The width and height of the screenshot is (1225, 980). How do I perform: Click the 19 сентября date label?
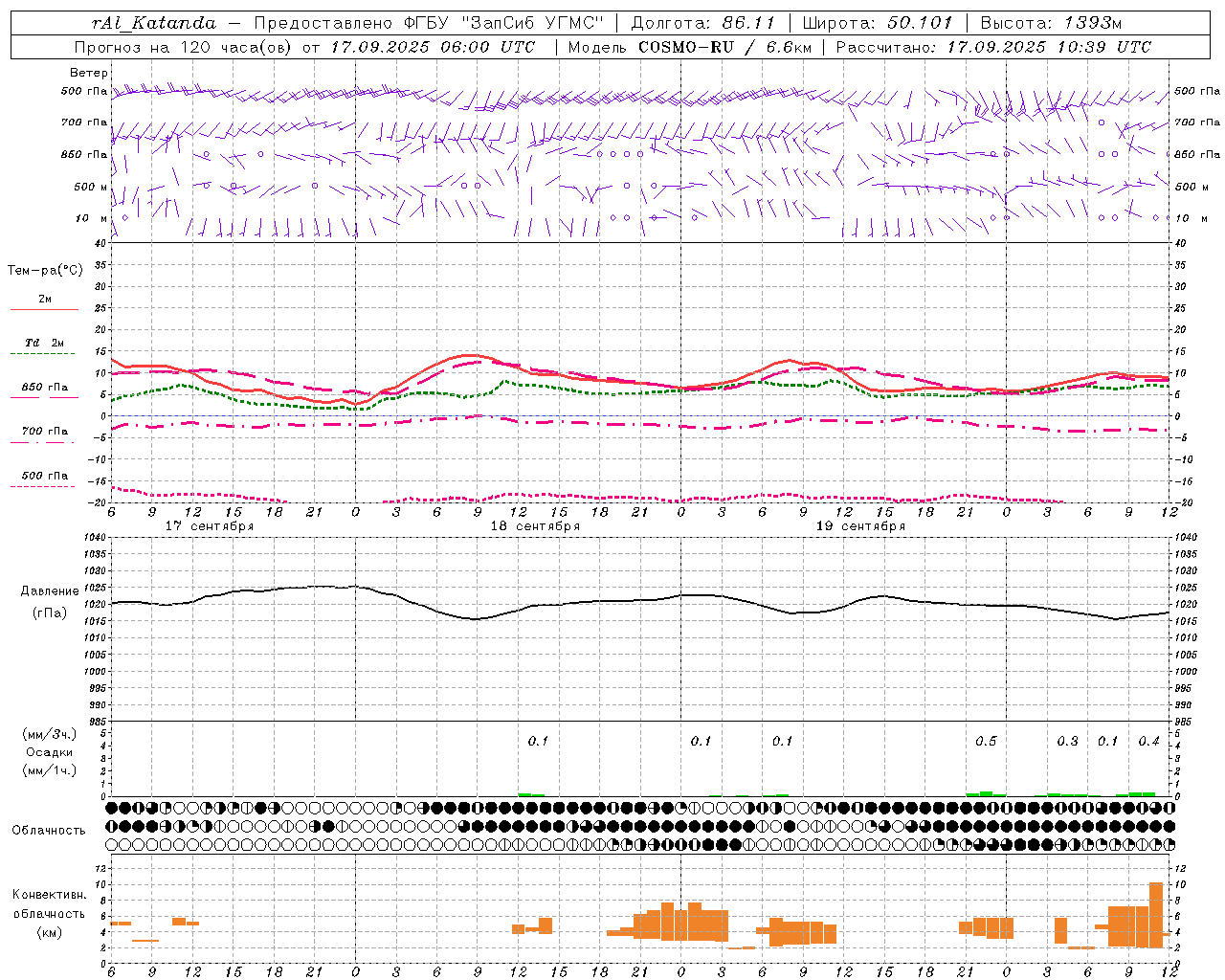tap(860, 526)
